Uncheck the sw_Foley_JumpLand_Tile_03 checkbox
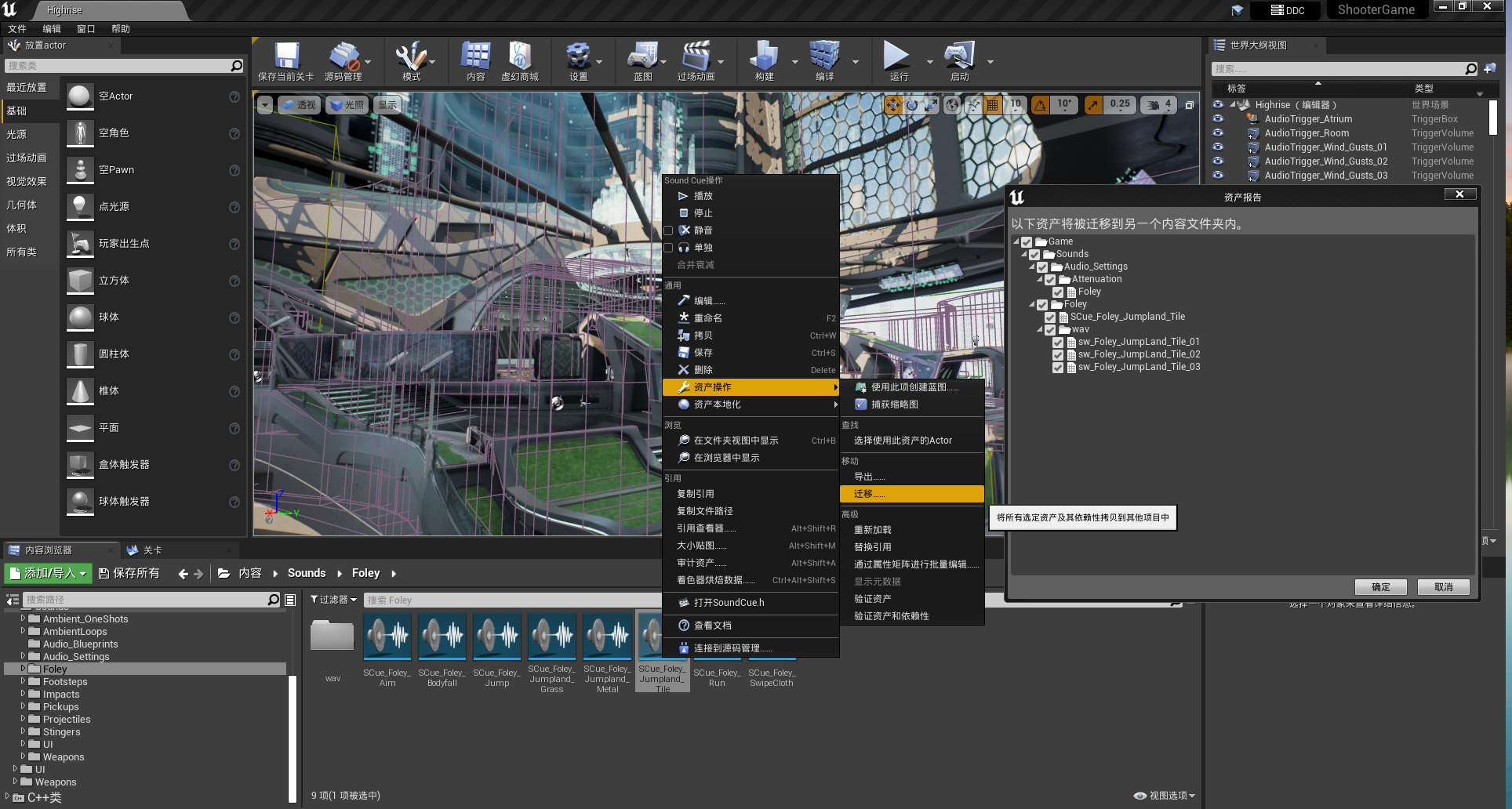Image resolution: width=1512 pixels, height=809 pixels. [1058, 367]
